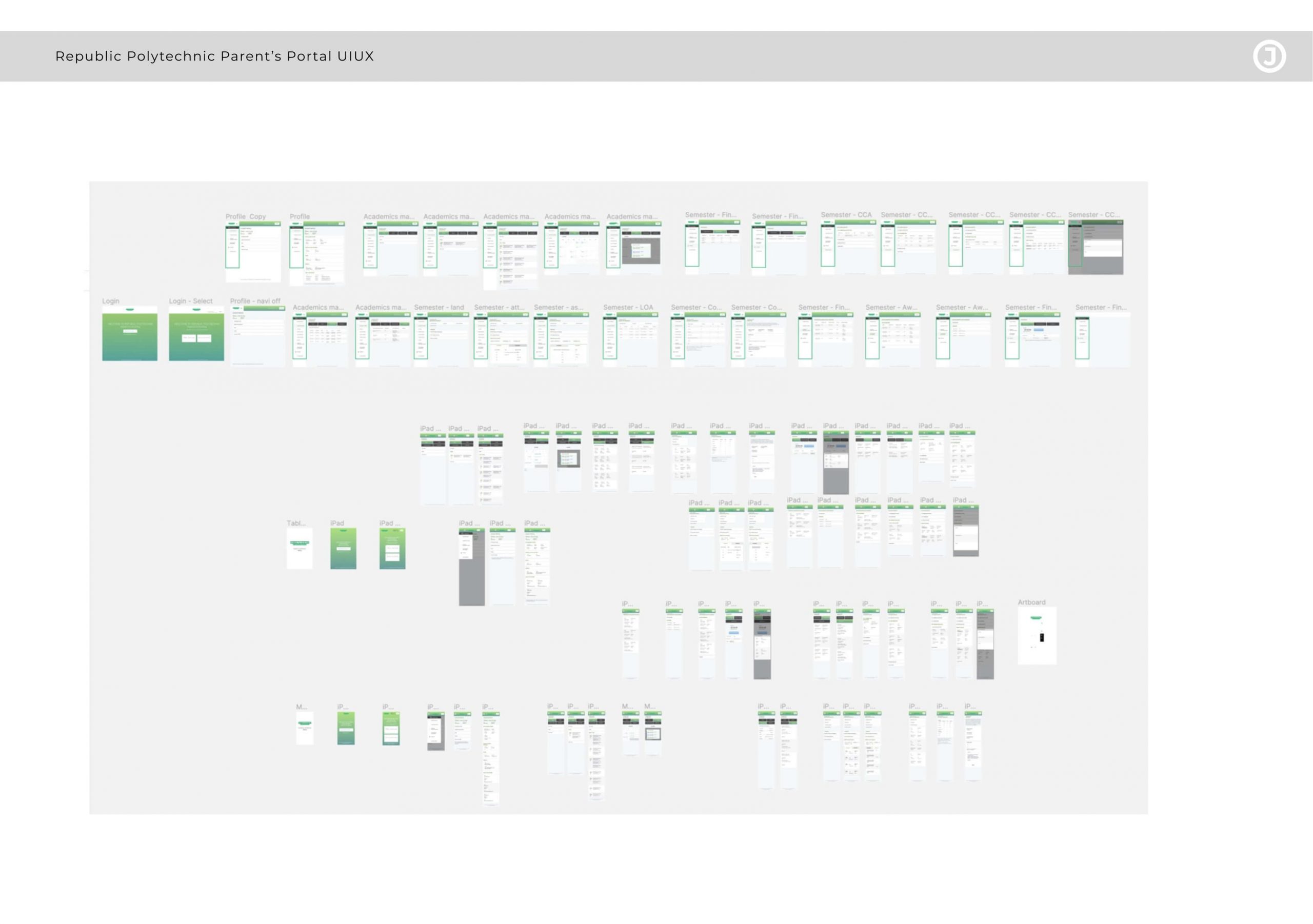Open the Semester - LOA artboard
This screenshot has width=1313, height=924.
click(x=630, y=339)
